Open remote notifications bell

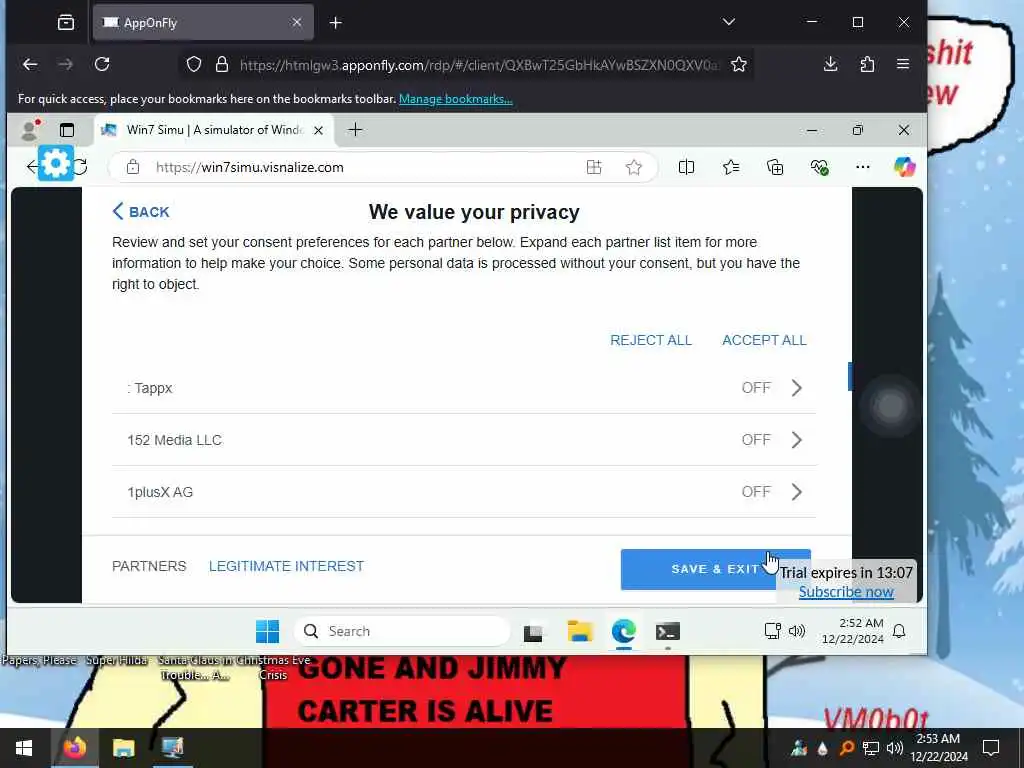click(899, 631)
